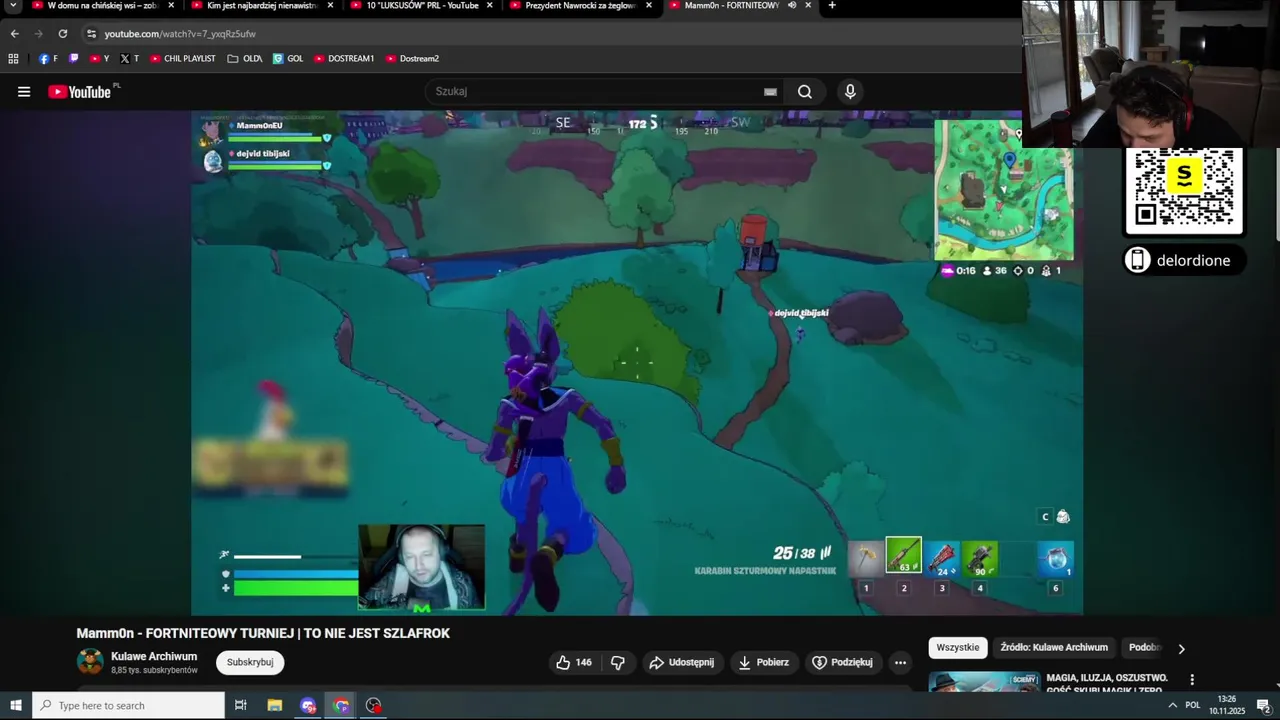
Task: Open the Chrome taskbar icon
Action: click(342, 706)
